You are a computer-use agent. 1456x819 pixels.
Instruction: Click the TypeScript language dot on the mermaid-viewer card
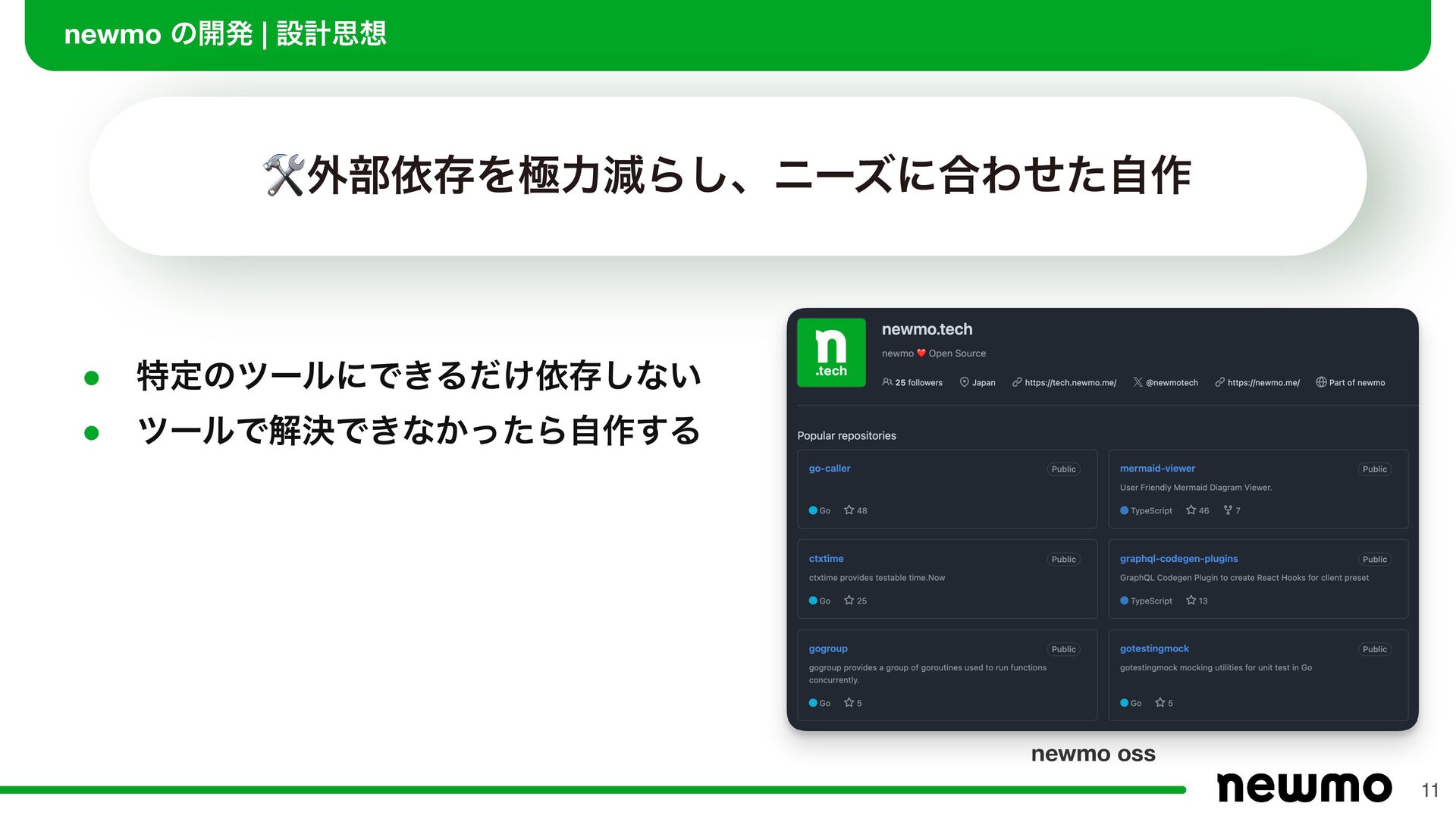pos(1124,510)
